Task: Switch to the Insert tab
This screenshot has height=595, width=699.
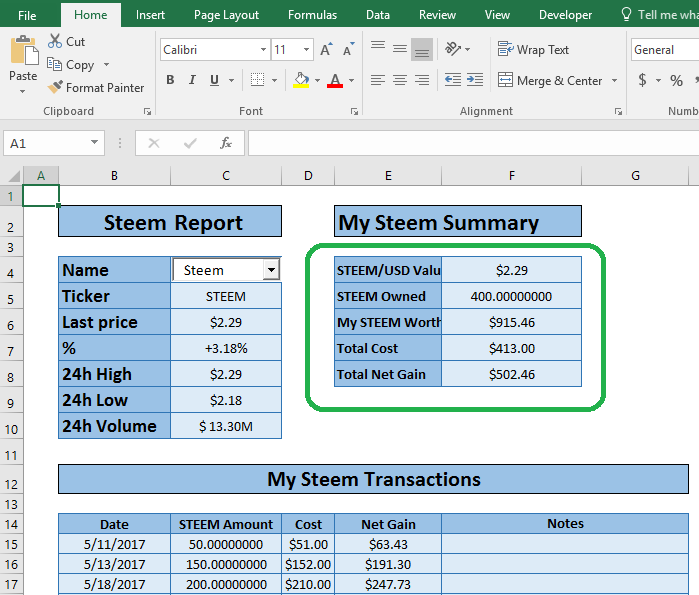Action: (x=150, y=15)
